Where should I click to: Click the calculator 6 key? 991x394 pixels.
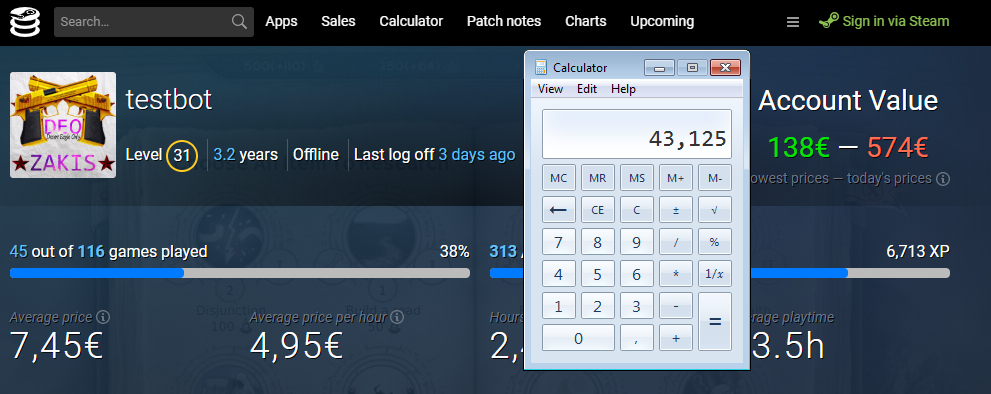pyautogui.click(x=636, y=274)
